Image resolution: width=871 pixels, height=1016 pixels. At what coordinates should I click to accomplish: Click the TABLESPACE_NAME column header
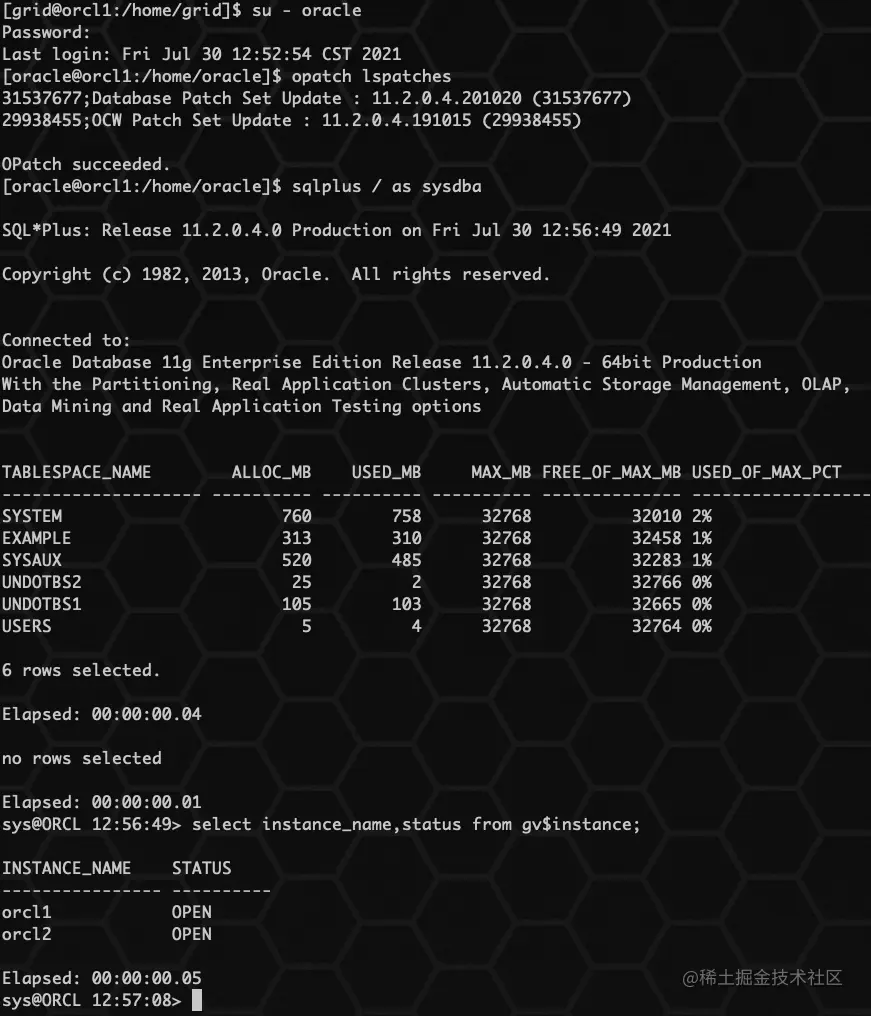coord(76,472)
